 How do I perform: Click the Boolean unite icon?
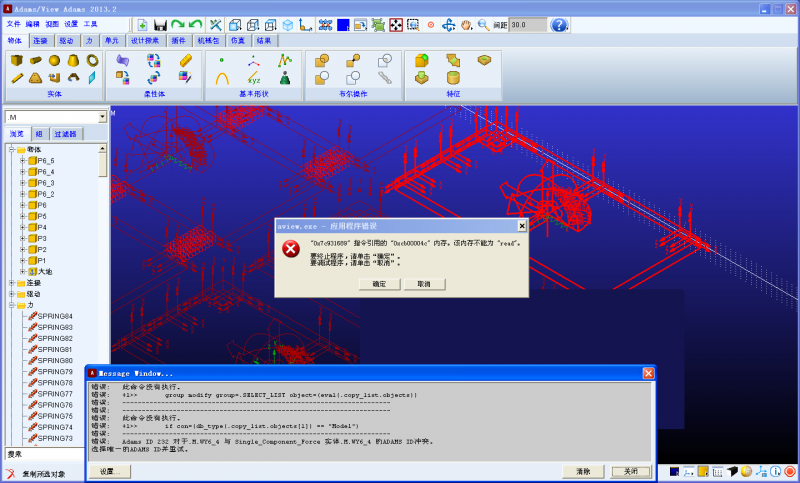coord(322,61)
